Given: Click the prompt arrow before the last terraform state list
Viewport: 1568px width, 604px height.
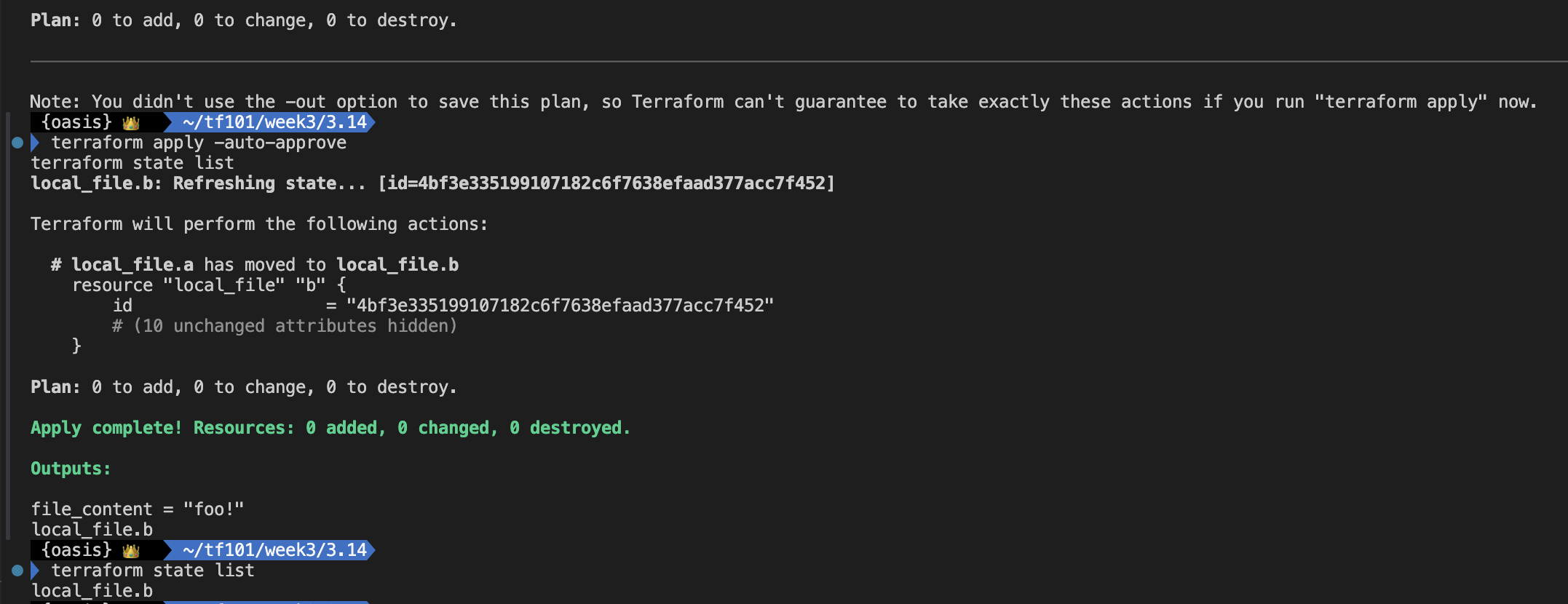Looking at the screenshot, I should pyautogui.click(x=34, y=571).
